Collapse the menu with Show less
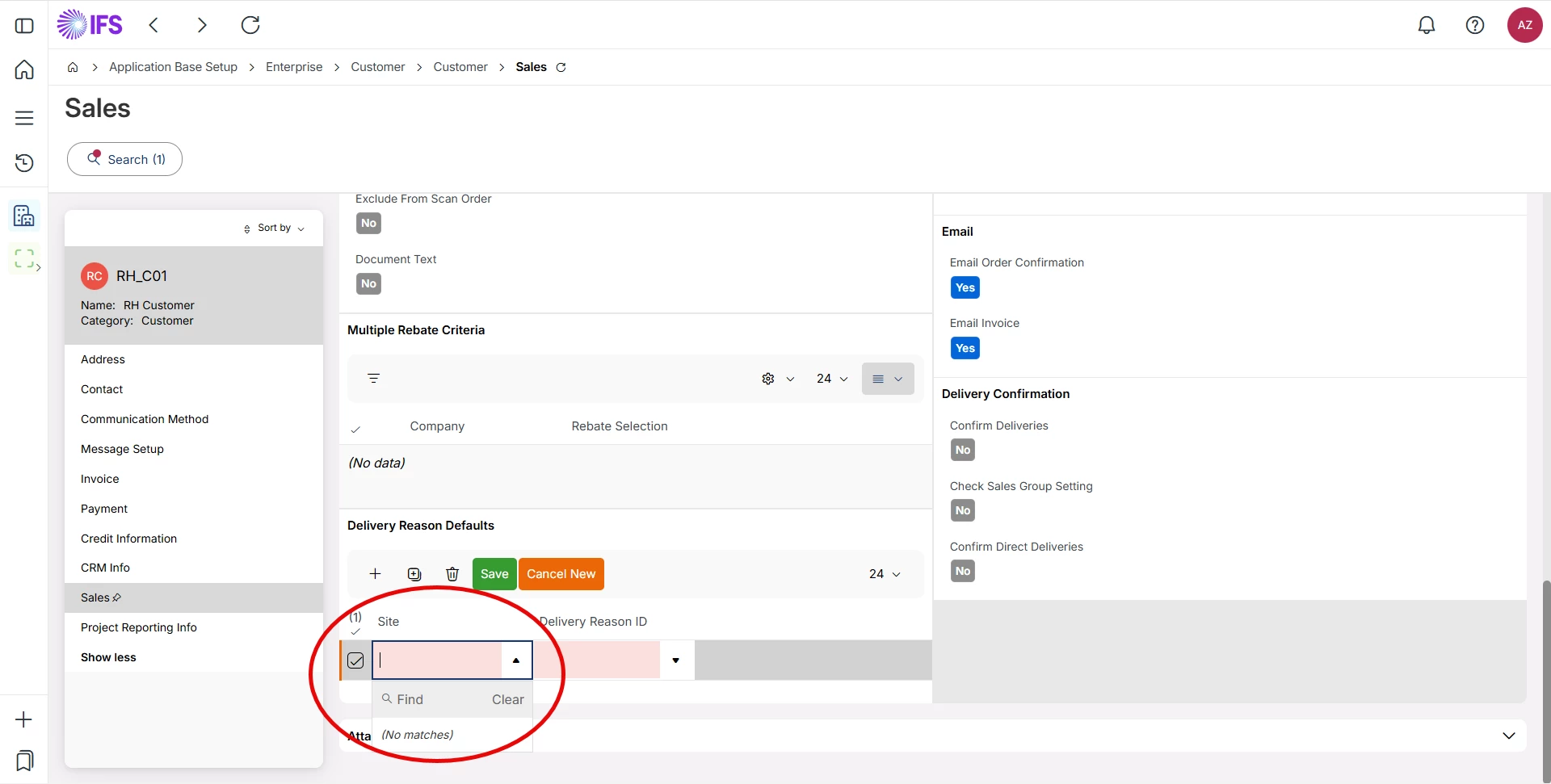Image resolution: width=1551 pixels, height=784 pixels. [108, 657]
